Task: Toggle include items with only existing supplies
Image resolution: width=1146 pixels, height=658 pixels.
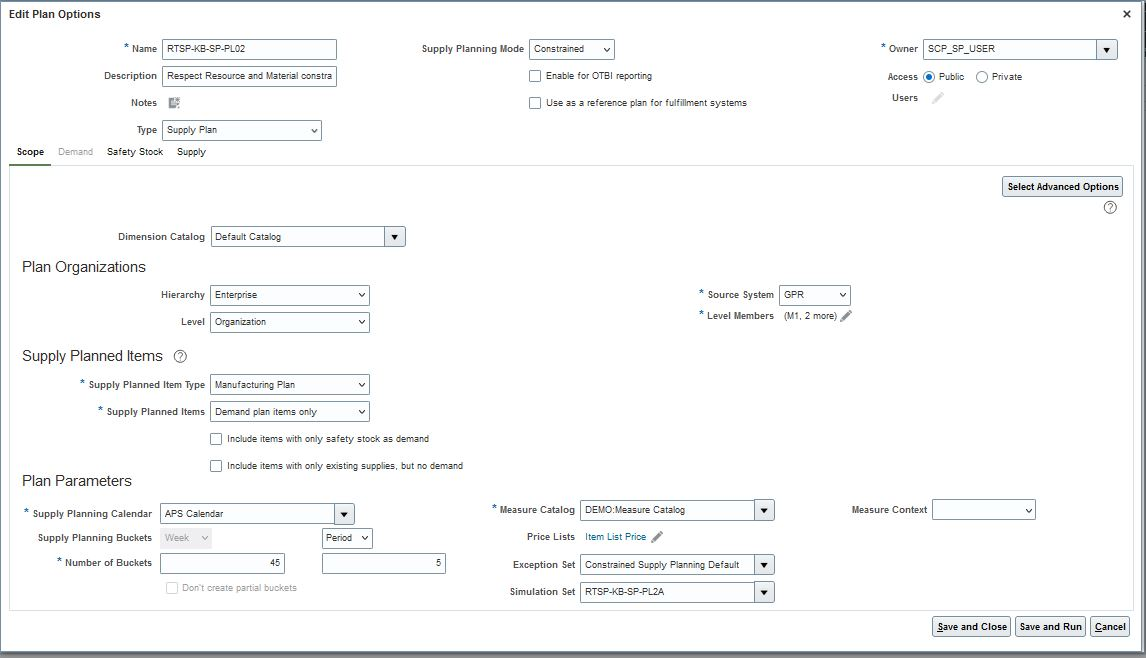Action: click(x=216, y=466)
